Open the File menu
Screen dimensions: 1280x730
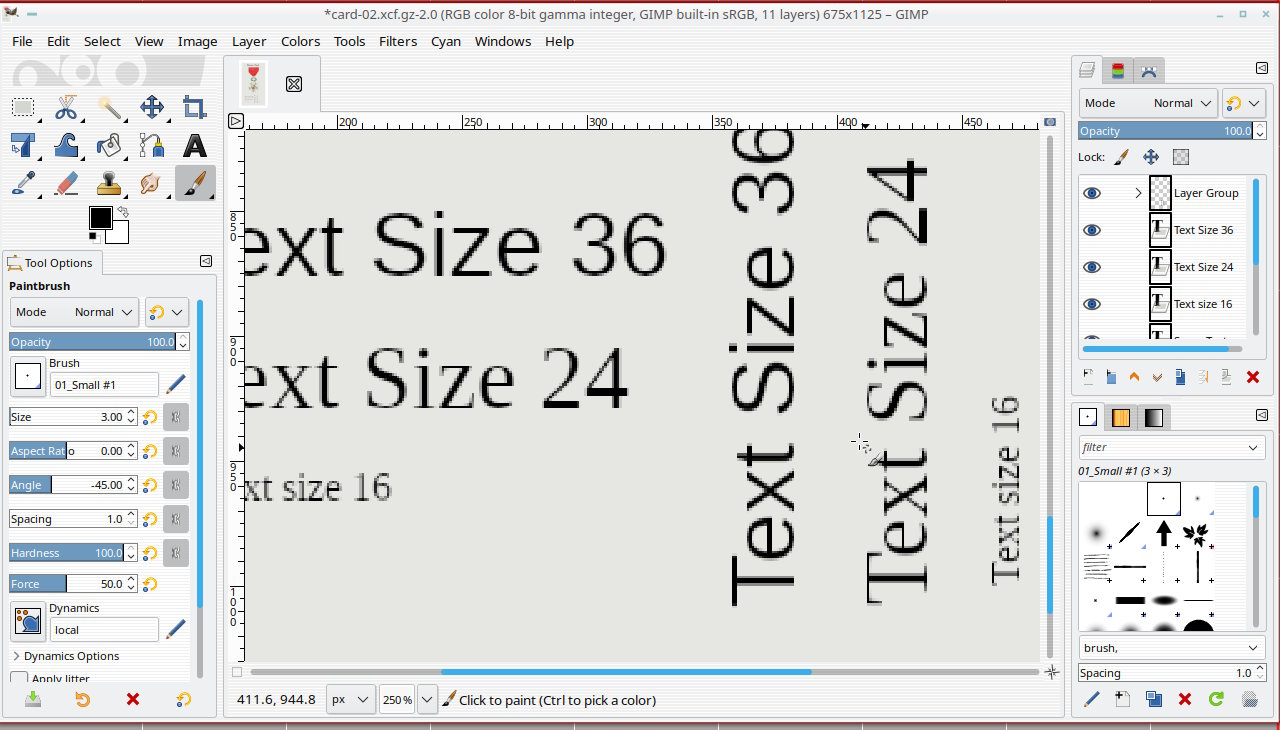22,41
